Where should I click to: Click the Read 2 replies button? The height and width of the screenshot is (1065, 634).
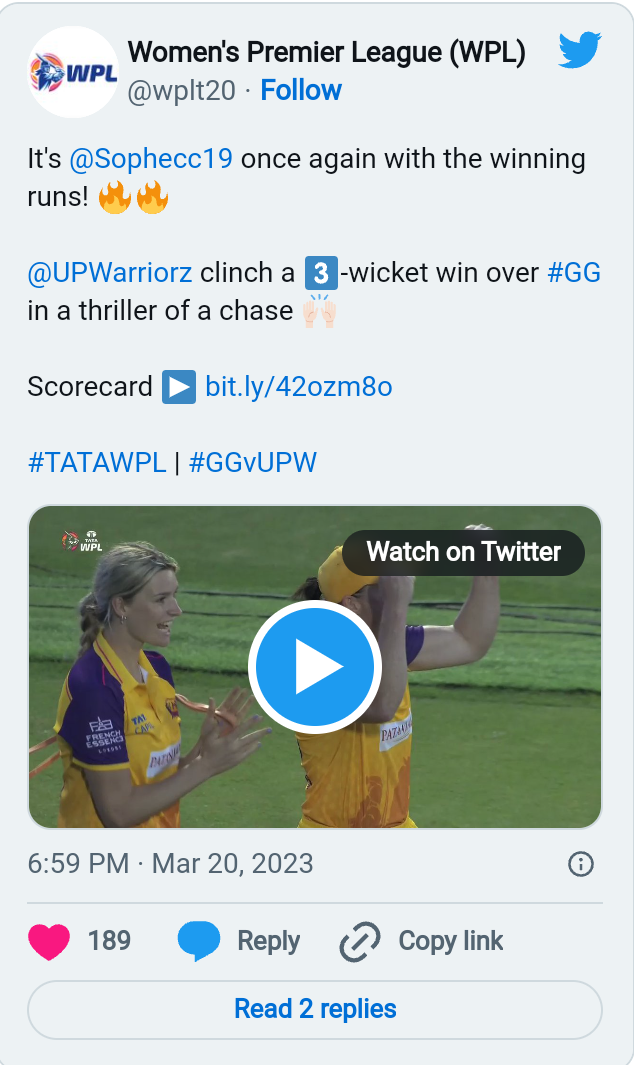click(315, 1010)
